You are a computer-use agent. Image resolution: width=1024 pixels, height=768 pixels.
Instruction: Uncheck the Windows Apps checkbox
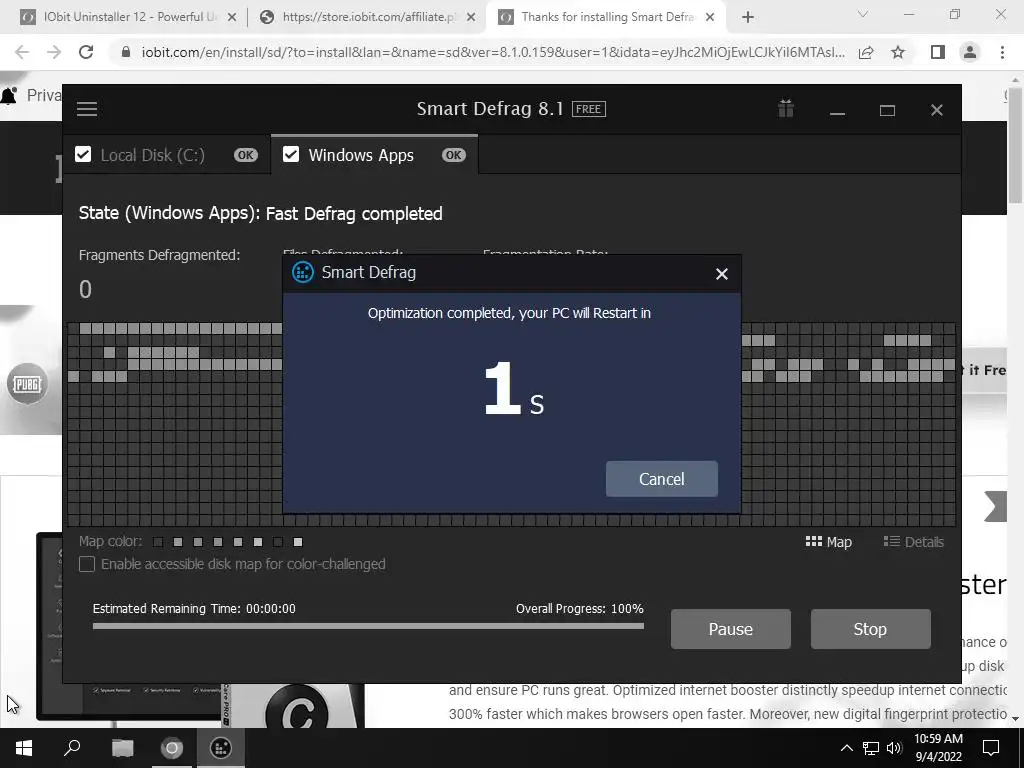(x=291, y=155)
